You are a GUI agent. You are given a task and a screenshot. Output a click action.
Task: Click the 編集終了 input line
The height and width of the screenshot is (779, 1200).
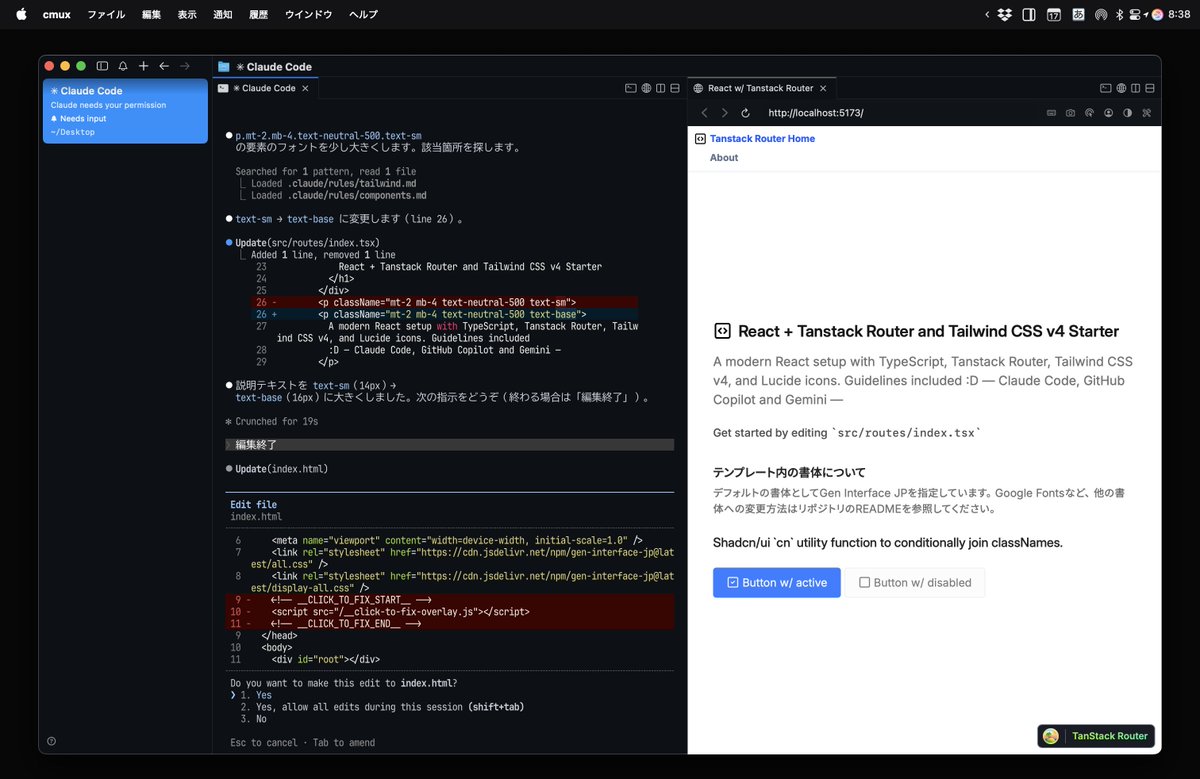(x=449, y=445)
